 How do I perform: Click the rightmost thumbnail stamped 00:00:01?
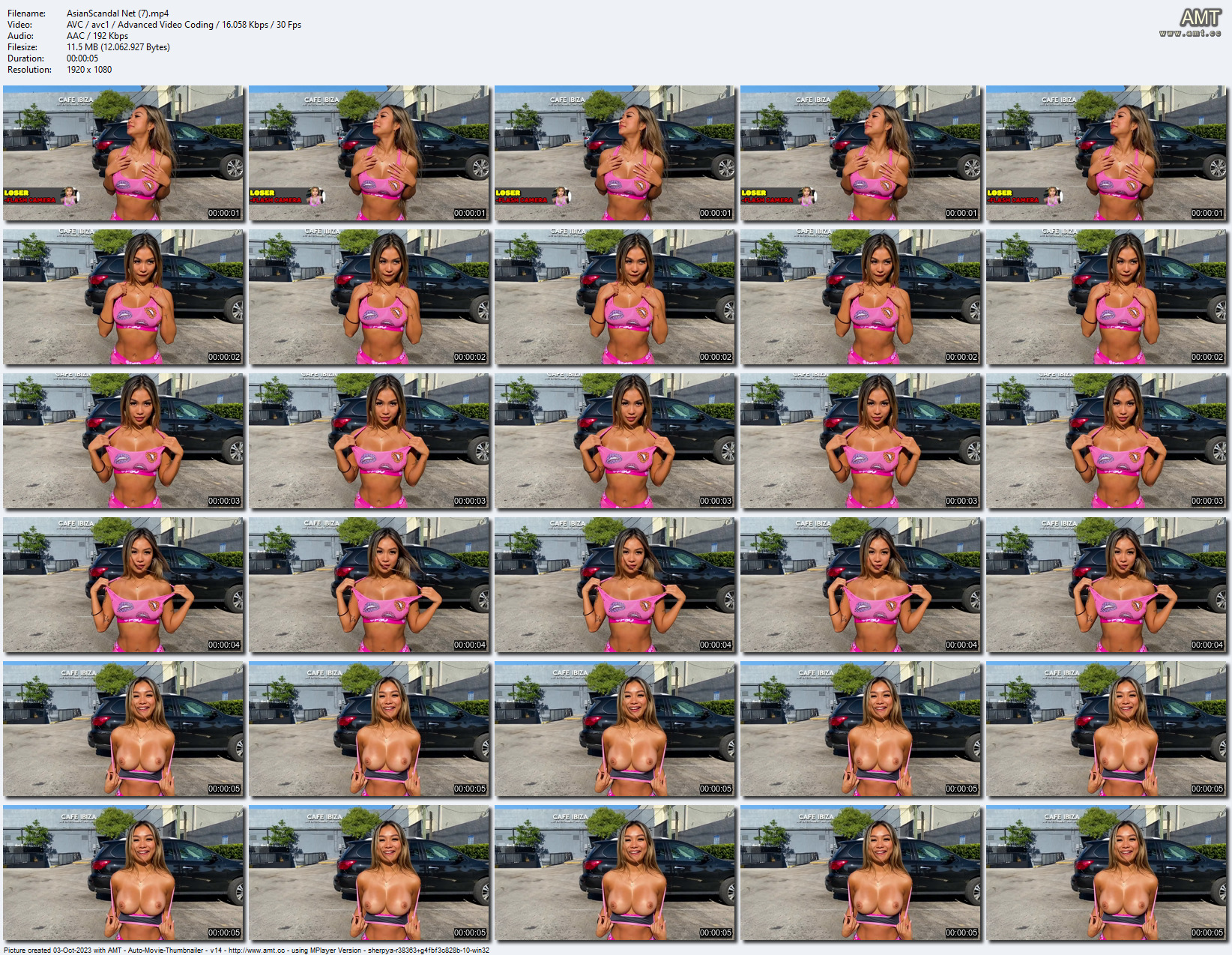click(1107, 153)
